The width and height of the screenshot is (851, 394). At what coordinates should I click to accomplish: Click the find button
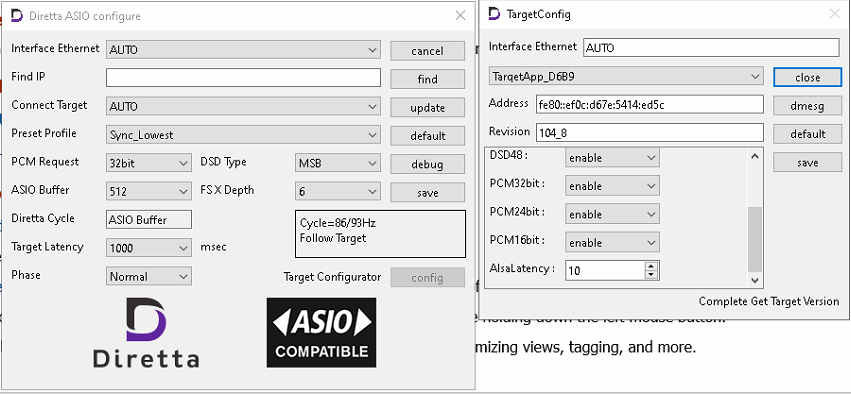click(x=428, y=79)
